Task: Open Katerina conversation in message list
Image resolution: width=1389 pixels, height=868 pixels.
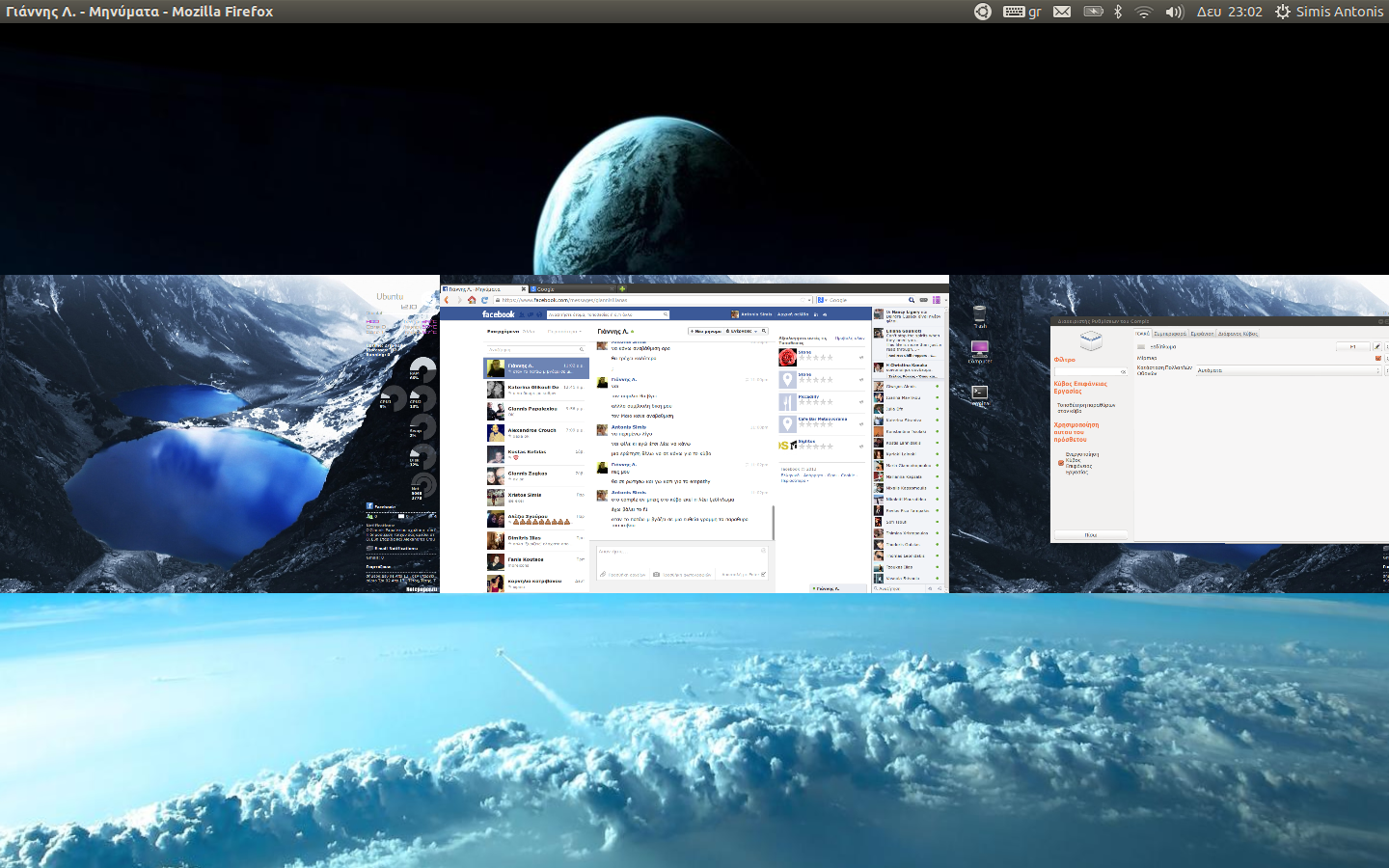Action: click(x=535, y=389)
